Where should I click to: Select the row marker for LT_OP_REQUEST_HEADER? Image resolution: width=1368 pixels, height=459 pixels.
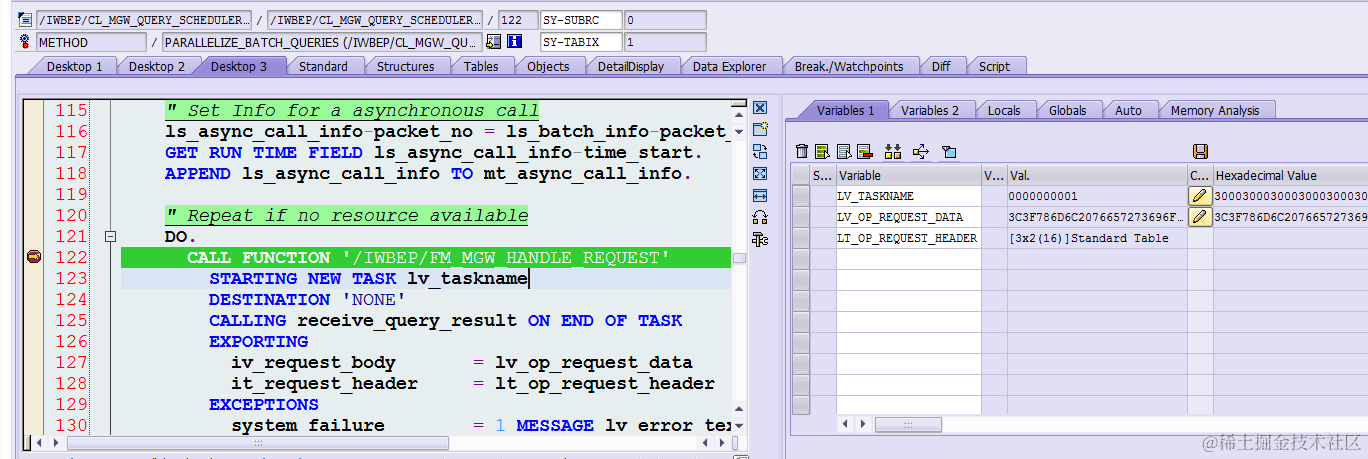(x=801, y=238)
